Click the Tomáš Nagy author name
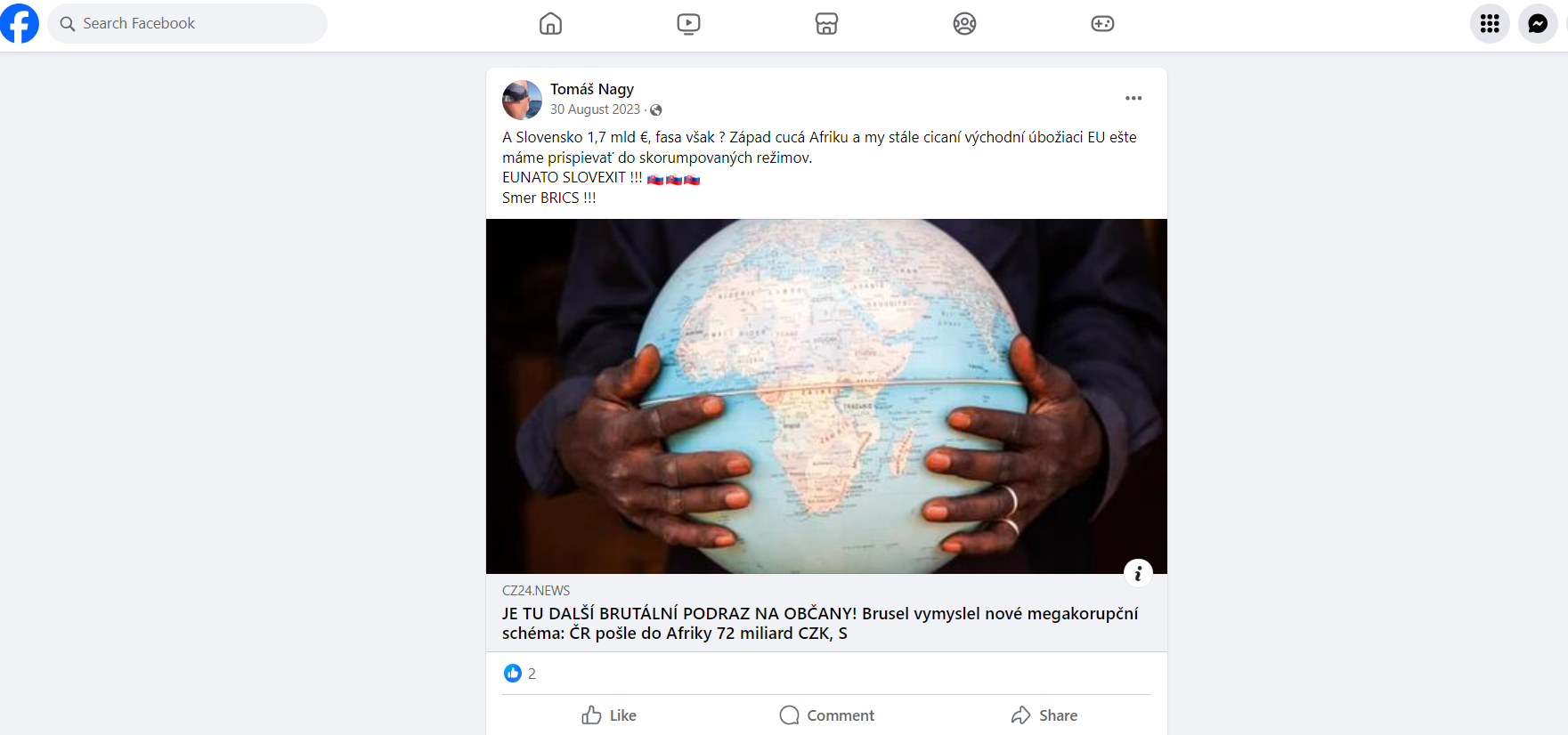1568x735 pixels. tap(592, 89)
